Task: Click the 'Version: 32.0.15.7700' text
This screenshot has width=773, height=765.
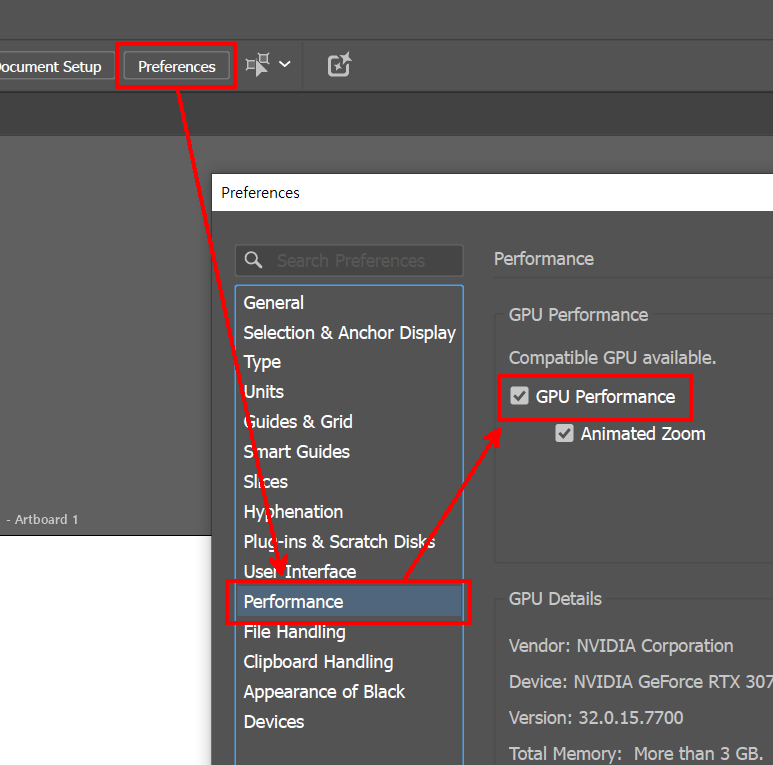Action: coord(596,718)
